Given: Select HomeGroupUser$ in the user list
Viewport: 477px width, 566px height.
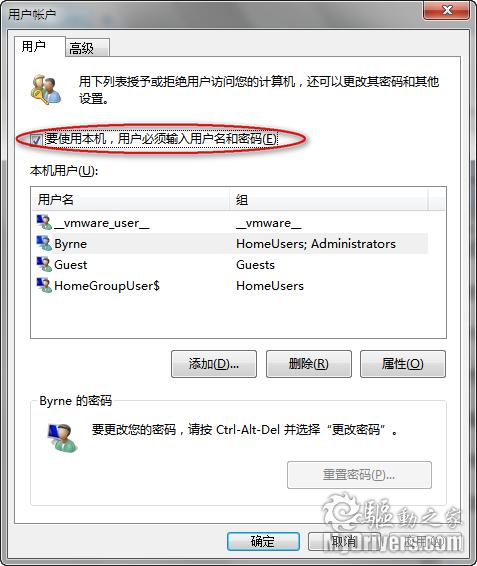Looking at the screenshot, I should click(x=230, y=286).
